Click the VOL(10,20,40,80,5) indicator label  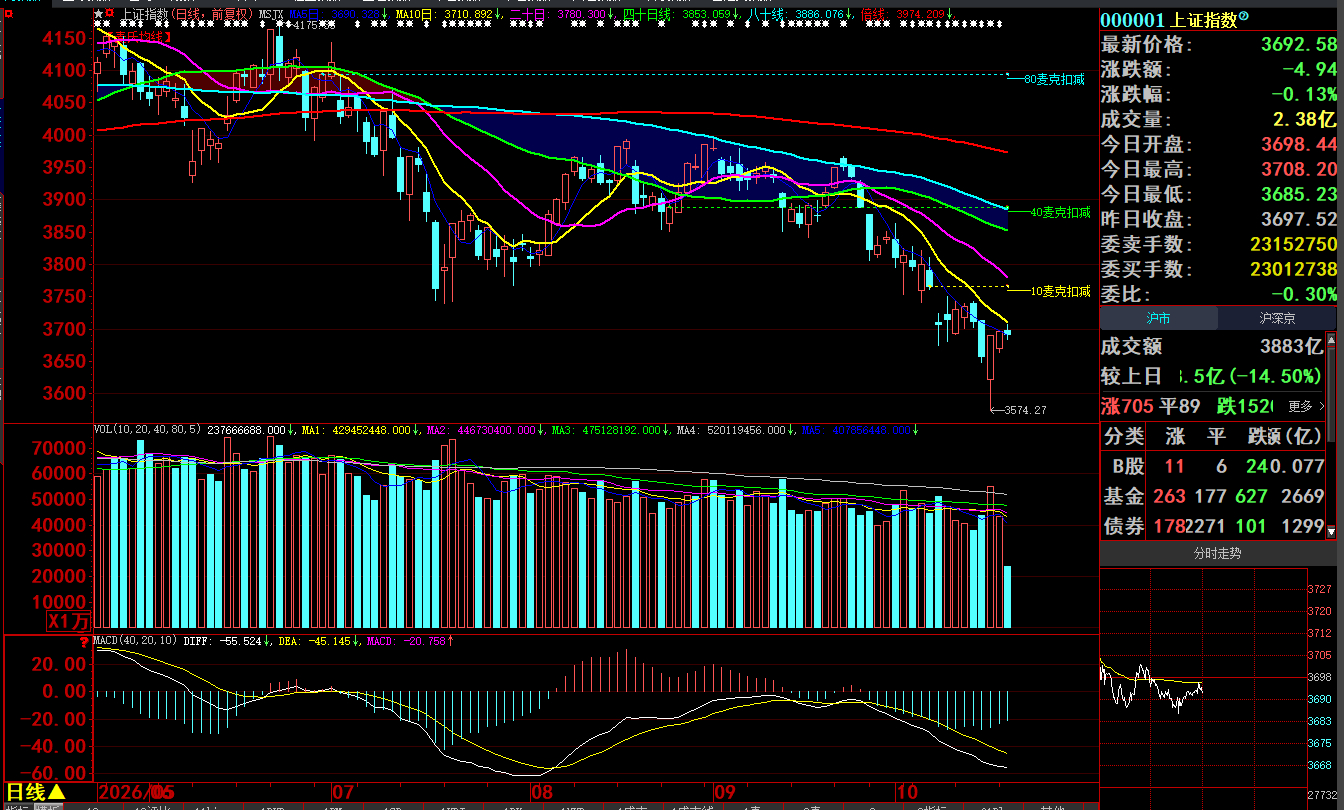(147, 429)
